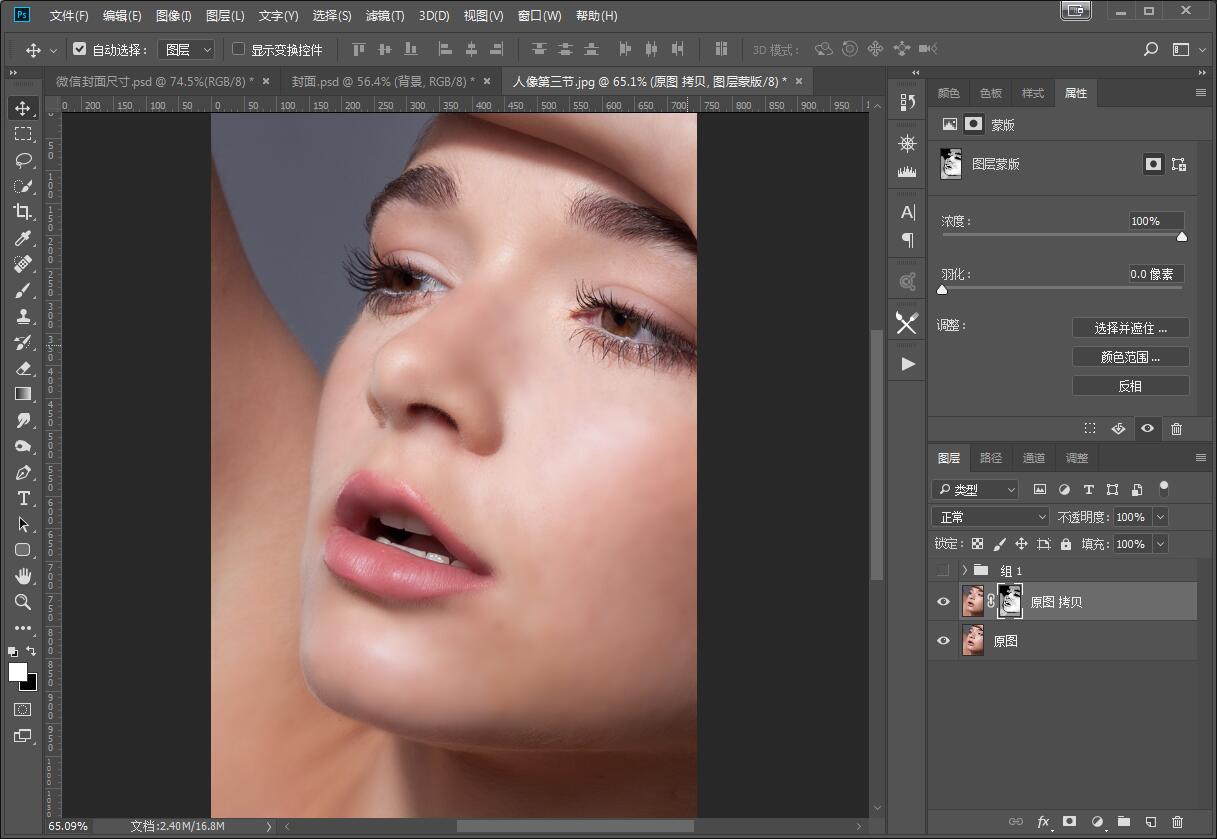This screenshot has height=839, width=1217.
Task: Toggle mask visibility eye in Properties panel
Action: pos(1147,429)
